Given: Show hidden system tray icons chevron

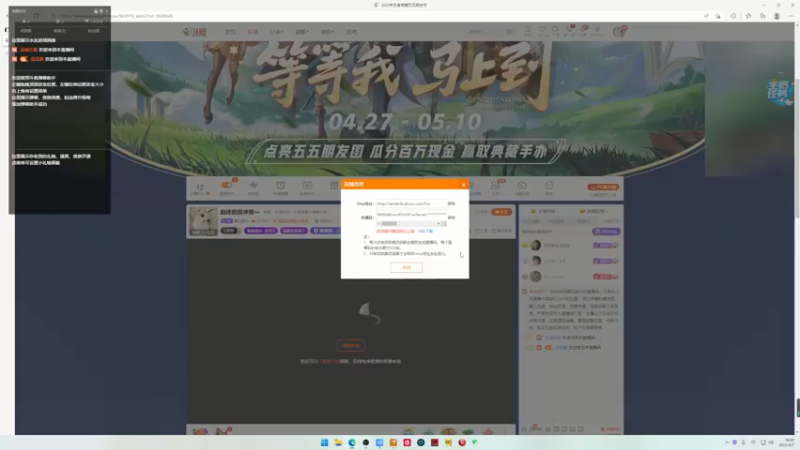Looking at the screenshot, I should click(727, 442).
